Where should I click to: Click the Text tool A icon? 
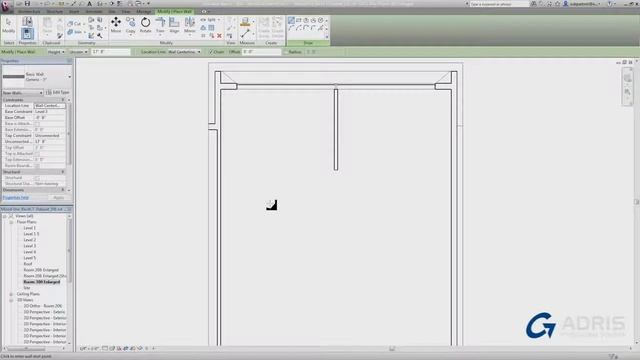89,3
